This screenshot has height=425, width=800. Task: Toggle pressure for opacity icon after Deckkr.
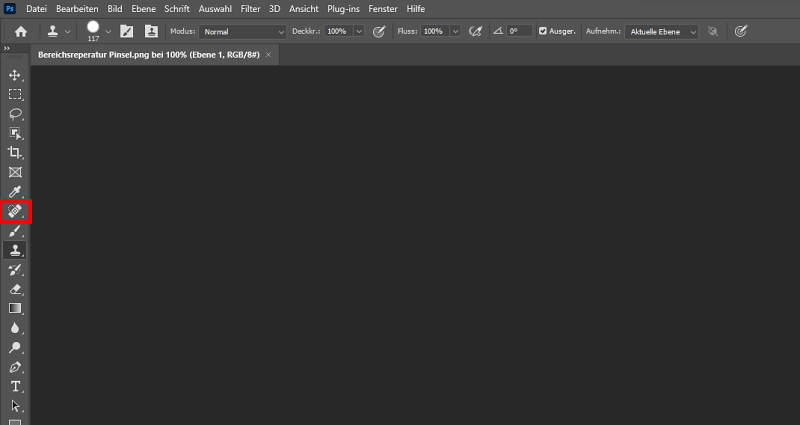point(379,32)
